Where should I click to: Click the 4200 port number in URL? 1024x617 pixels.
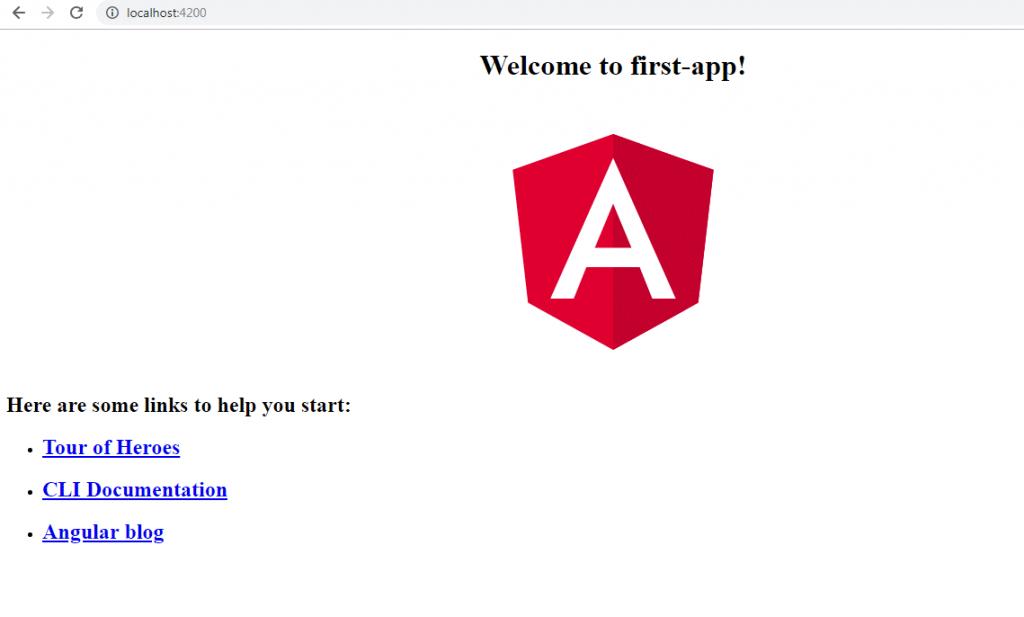[193, 13]
